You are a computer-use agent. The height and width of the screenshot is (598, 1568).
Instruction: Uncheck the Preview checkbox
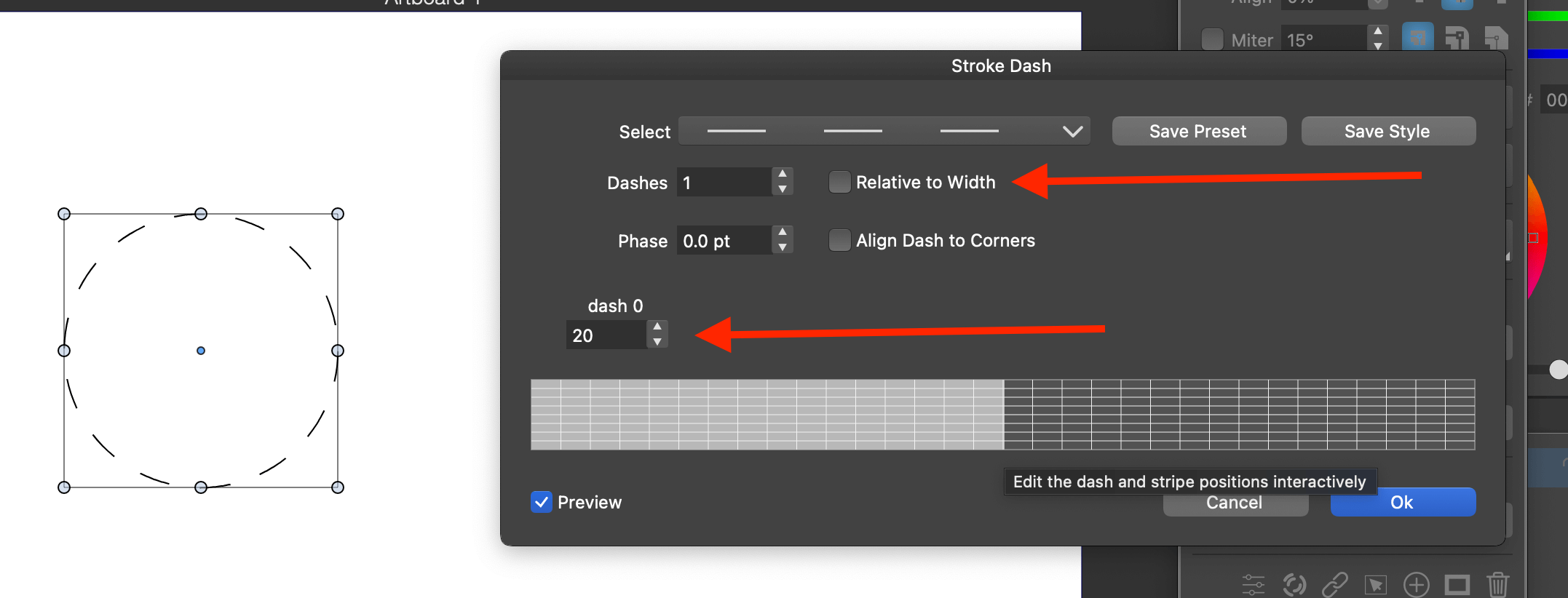[x=542, y=502]
